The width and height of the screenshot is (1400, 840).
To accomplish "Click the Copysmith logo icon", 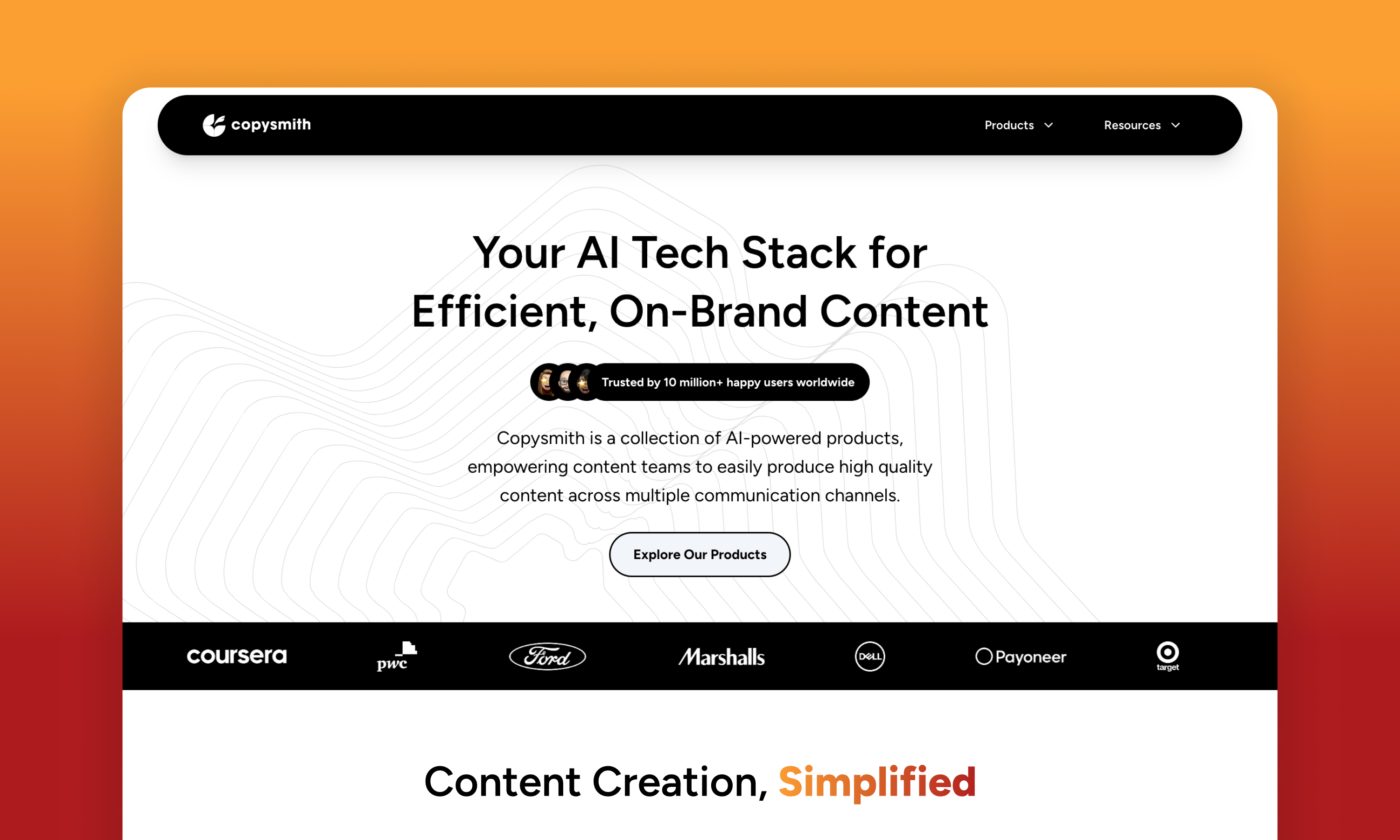I will pos(211,124).
